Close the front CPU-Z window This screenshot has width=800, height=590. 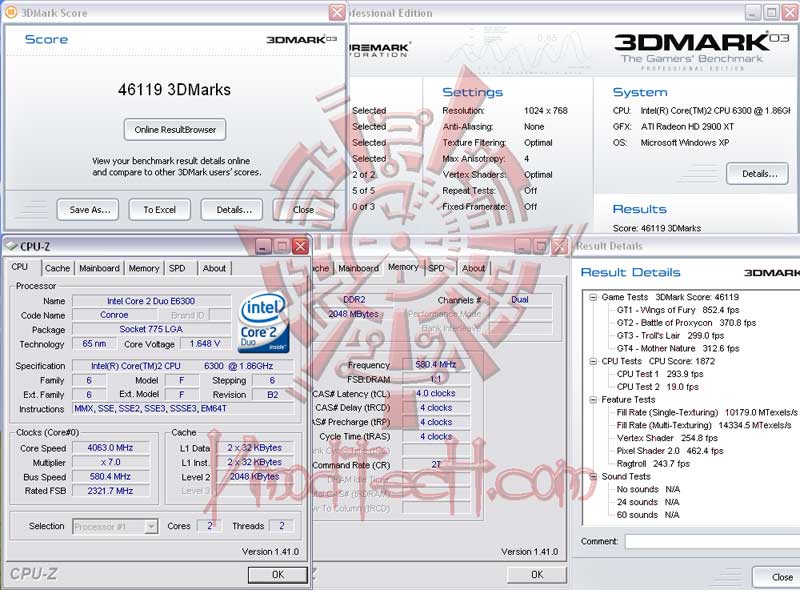[300, 247]
